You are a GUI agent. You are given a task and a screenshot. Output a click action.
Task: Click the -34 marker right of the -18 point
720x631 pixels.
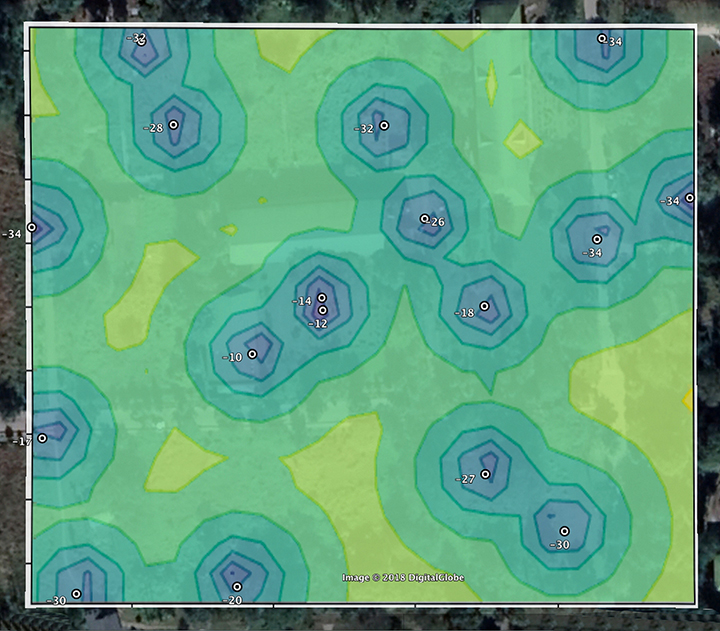click(x=596, y=240)
